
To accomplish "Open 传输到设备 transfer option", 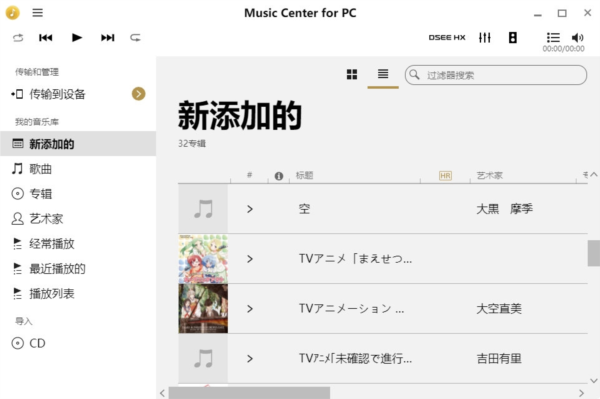I will (x=57, y=94).
